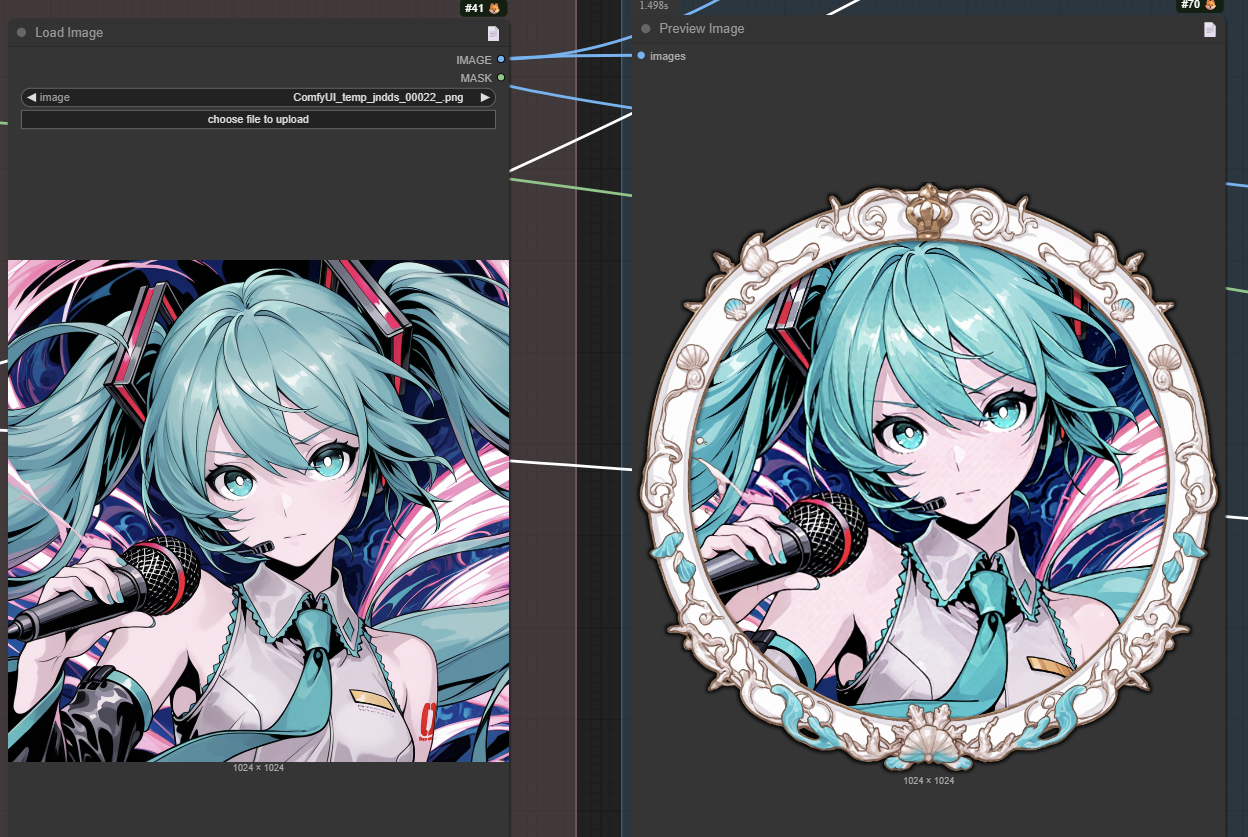Viewport: 1248px width, 837px height.
Task: Click choose file to upload button
Action: click(258, 120)
